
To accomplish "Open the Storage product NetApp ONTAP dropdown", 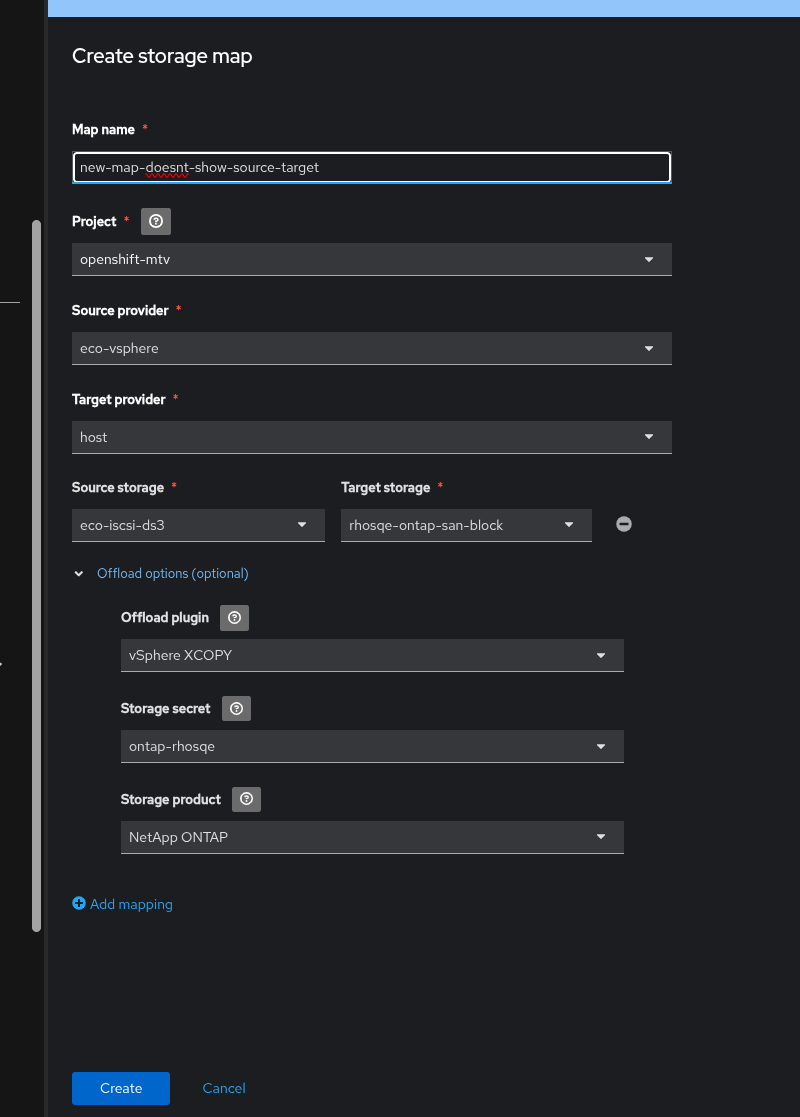I will tap(371, 837).
